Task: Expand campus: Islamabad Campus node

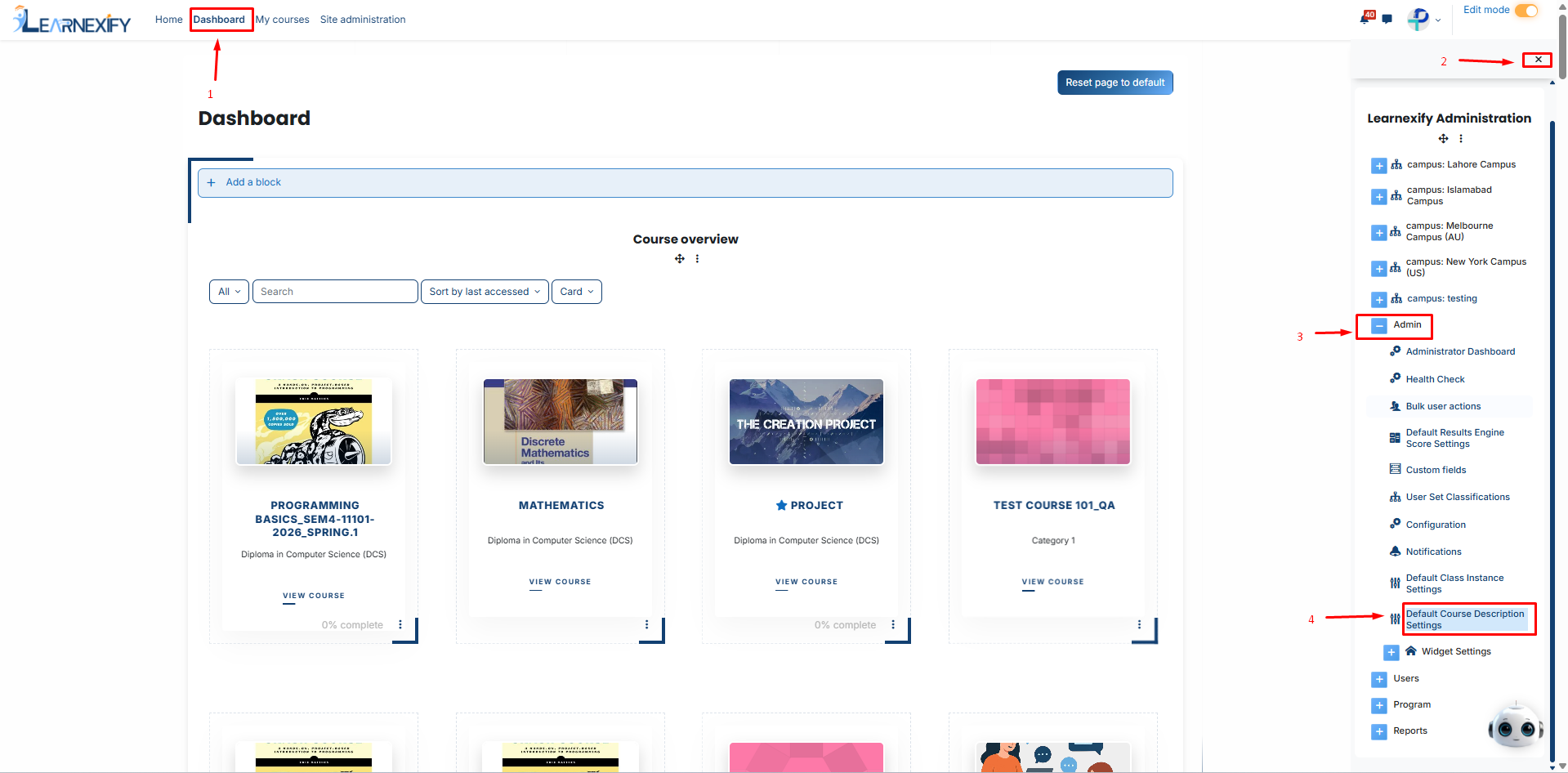Action: [x=1379, y=197]
